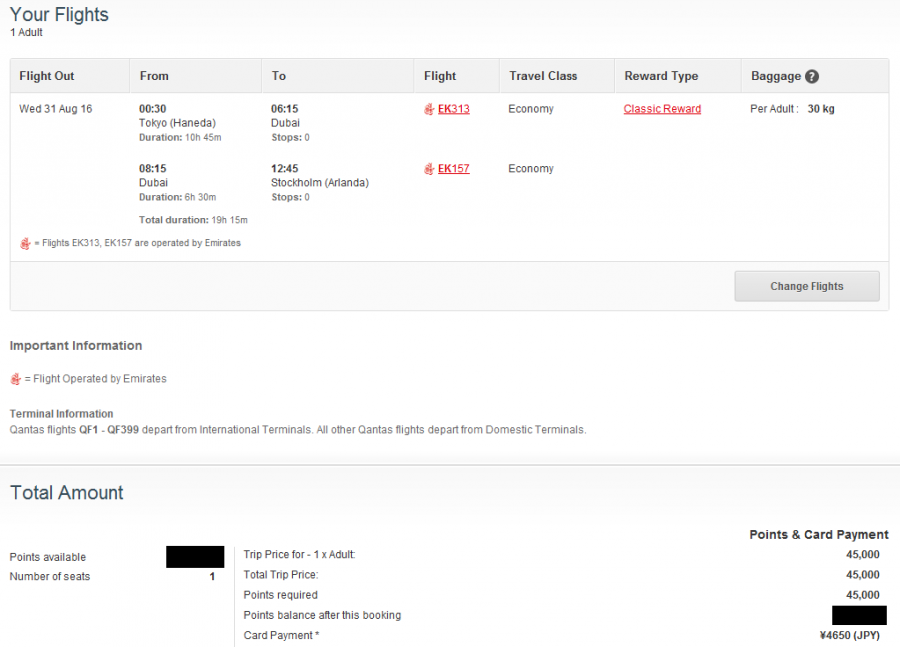Click 'Card Payment *' label
Image resolution: width=900 pixels, height=647 pixels.
pos(281,636)
